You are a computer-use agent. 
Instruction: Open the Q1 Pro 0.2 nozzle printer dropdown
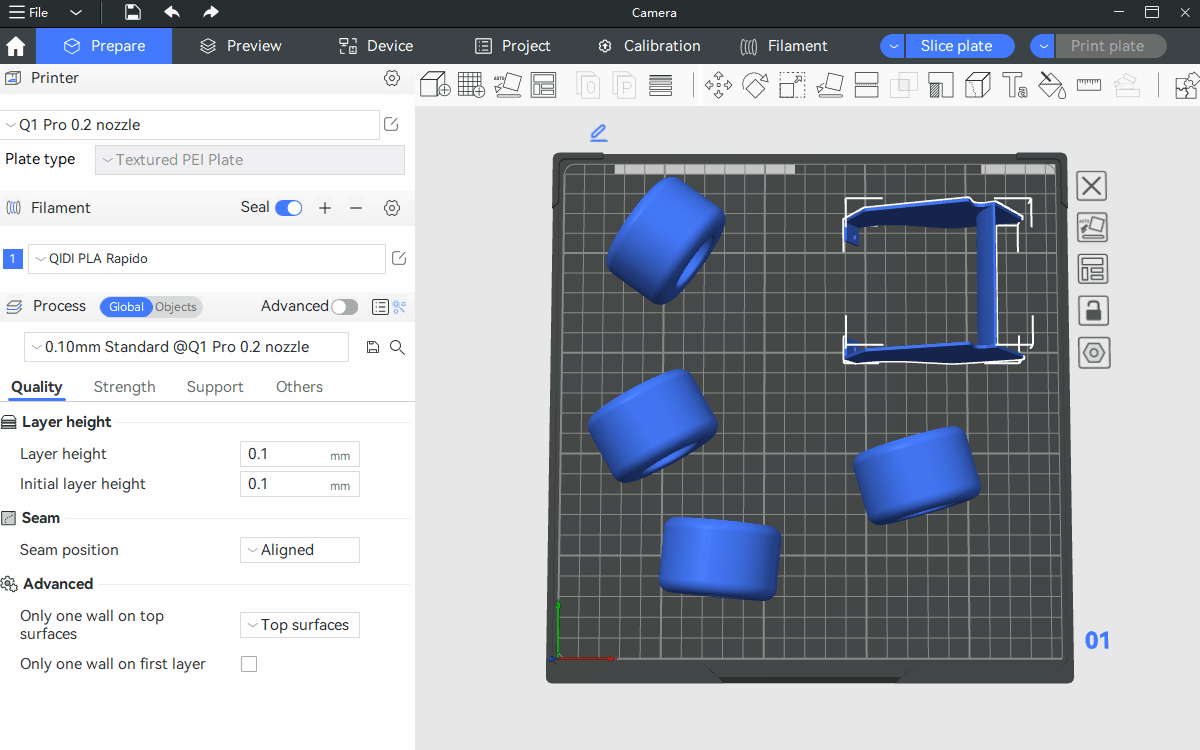pyautogui.click(x=190, y=125)
